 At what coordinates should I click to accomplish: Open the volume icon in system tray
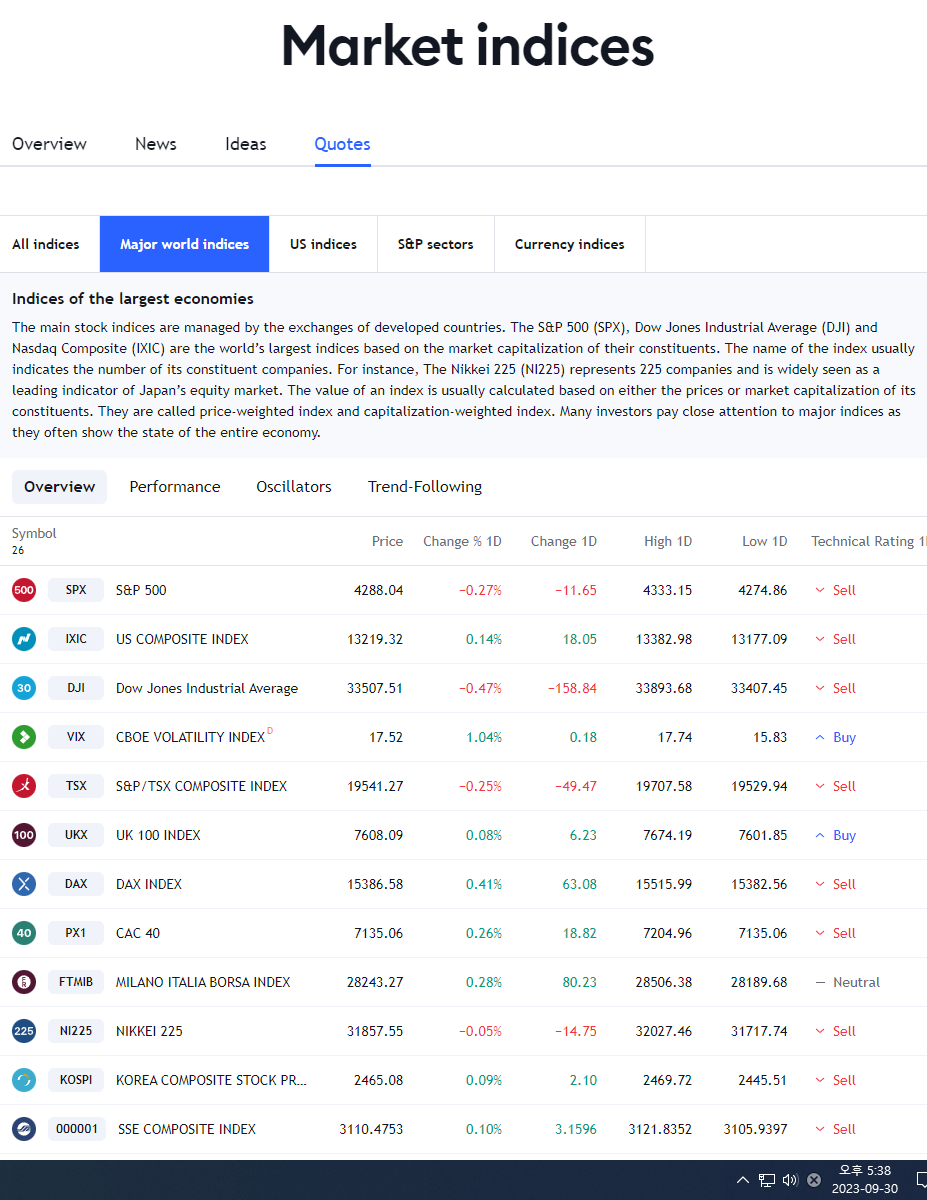point(790,1180)
